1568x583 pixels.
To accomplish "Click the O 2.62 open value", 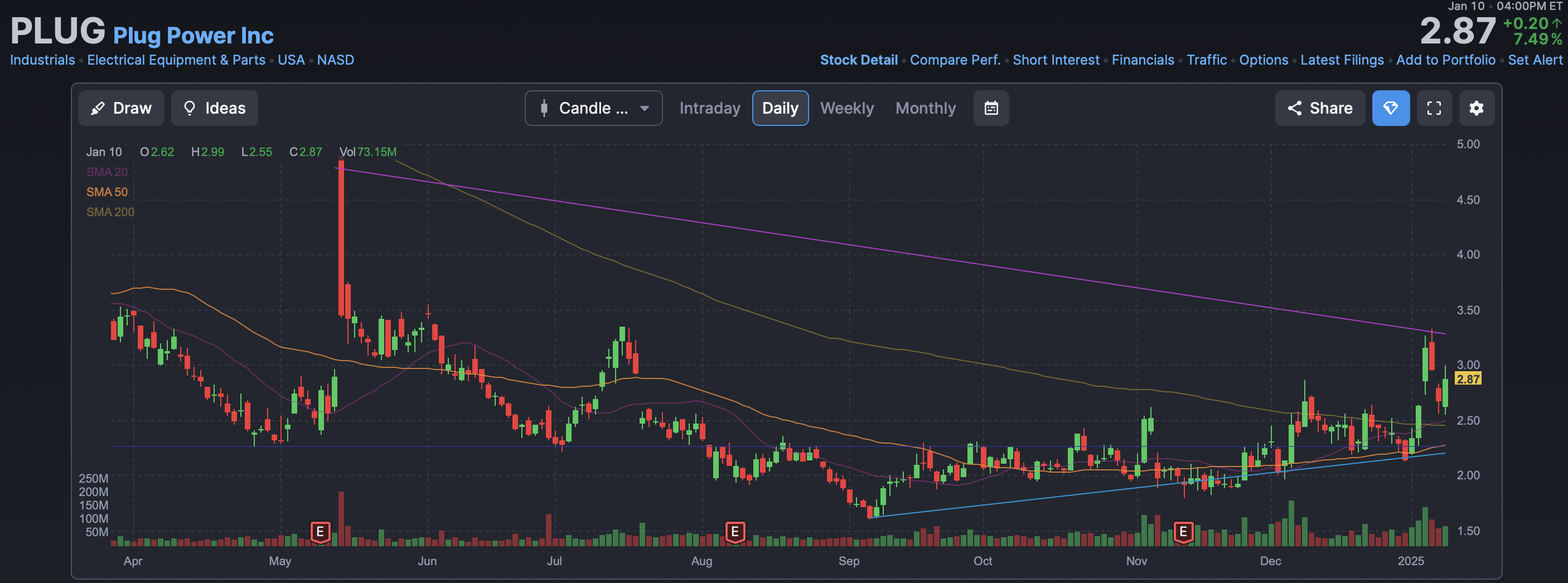I will pyautogui.click(x=157, y=152).
